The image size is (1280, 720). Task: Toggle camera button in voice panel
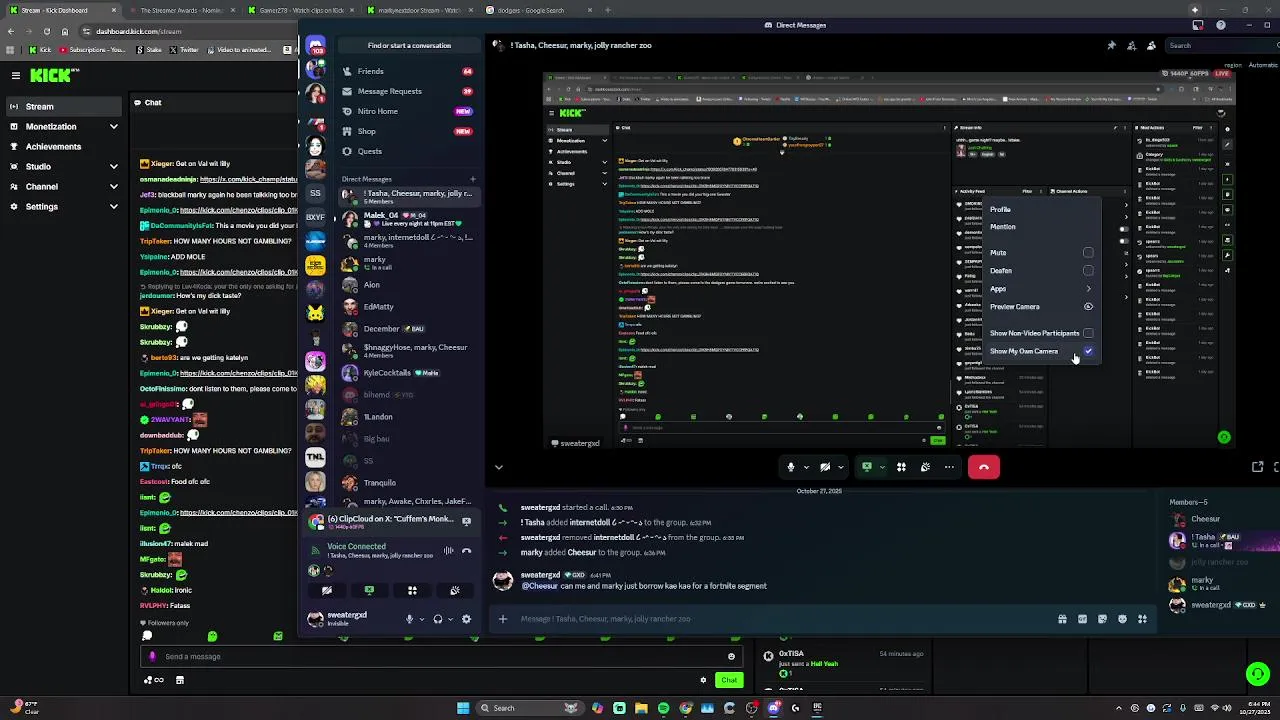coord(326,591)
